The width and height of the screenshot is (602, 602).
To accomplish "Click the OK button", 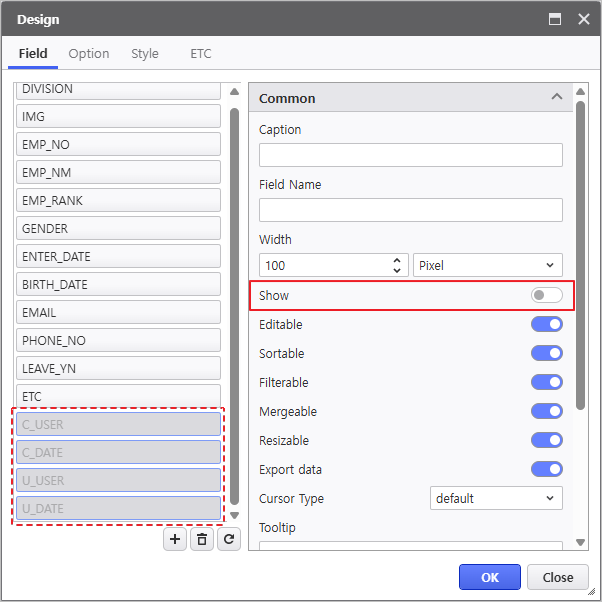I will coord(490,577).
